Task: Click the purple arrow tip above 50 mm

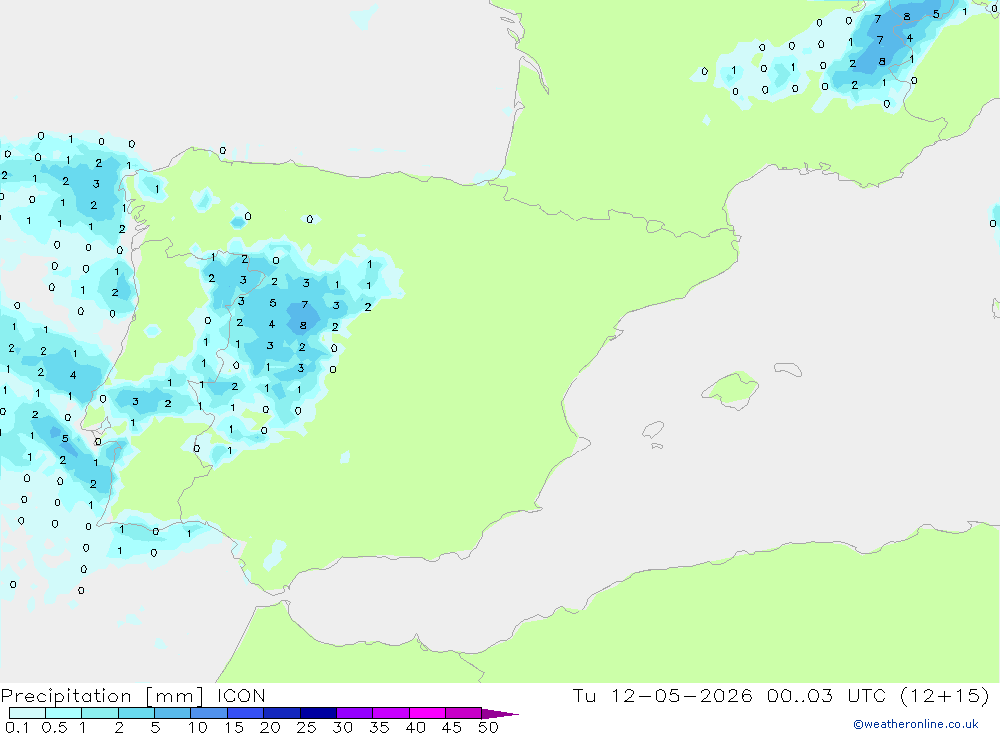Action: [499, 714]
